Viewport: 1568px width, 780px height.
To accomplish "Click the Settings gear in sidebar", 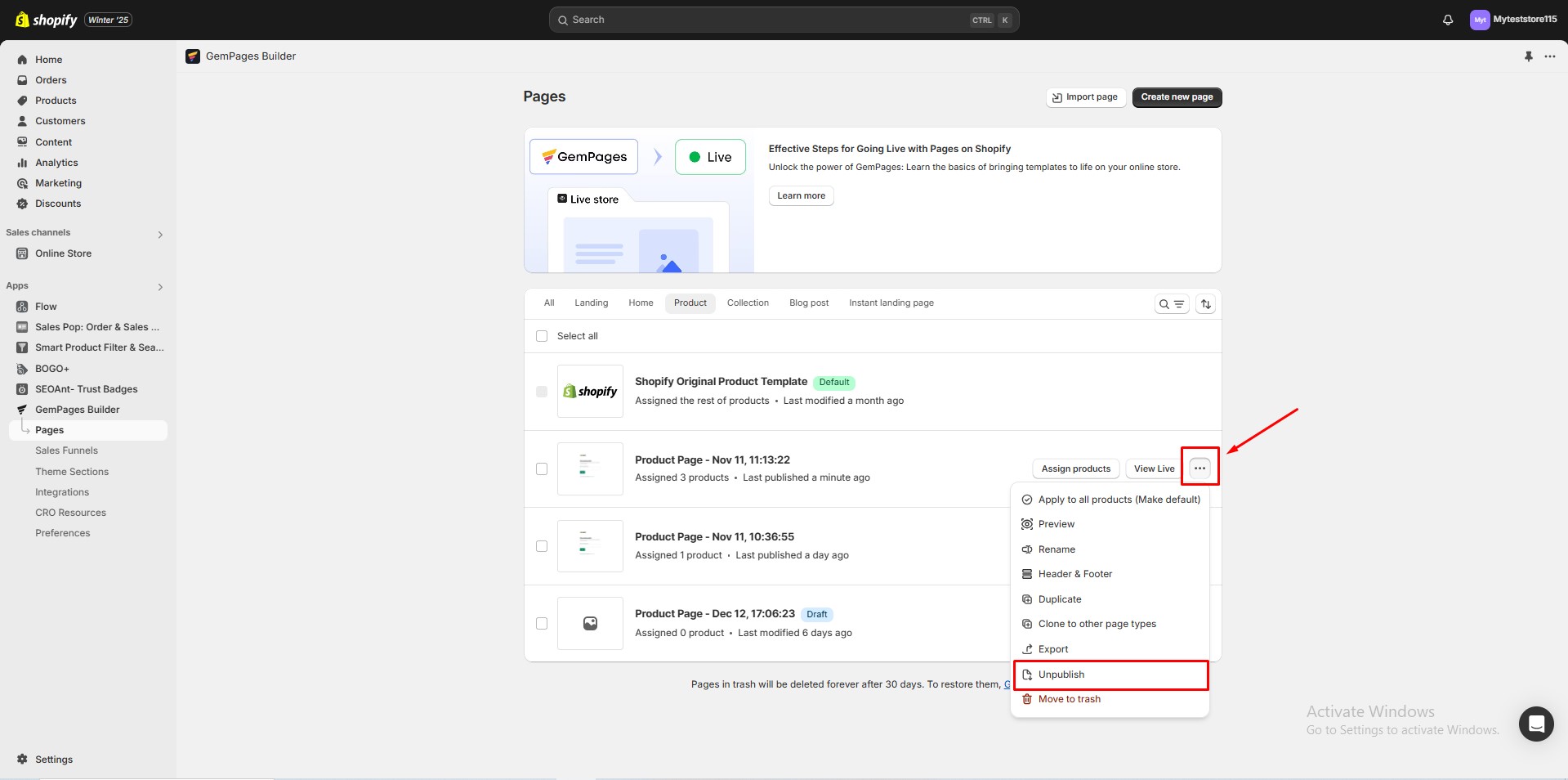I will point(23,760).
